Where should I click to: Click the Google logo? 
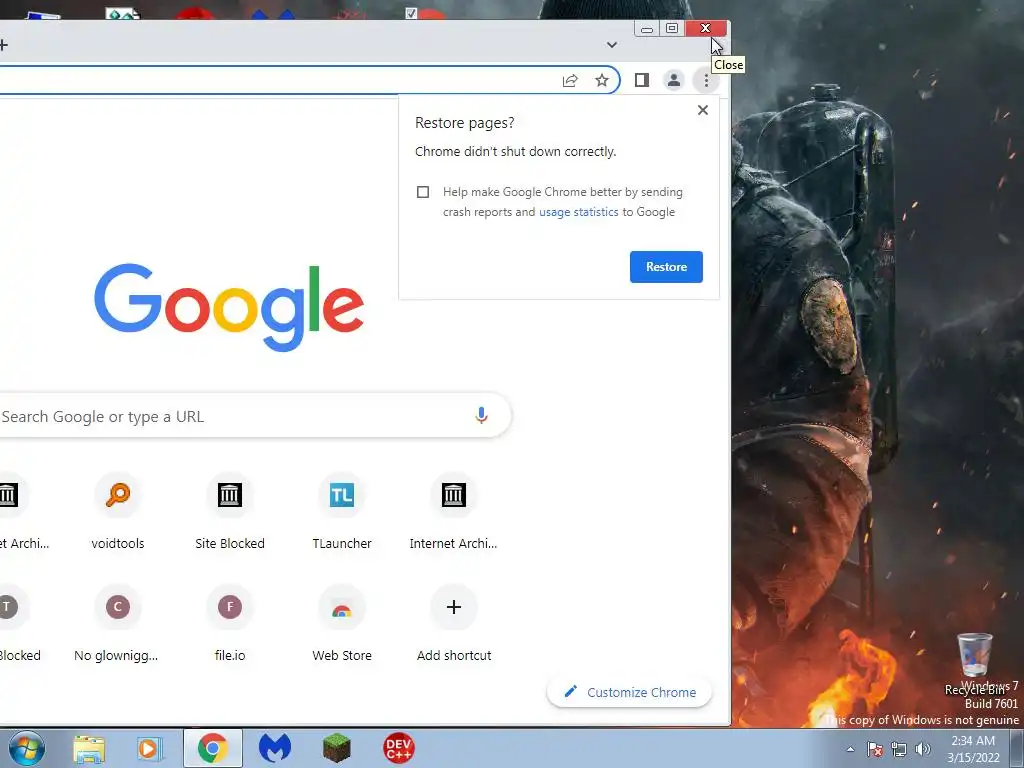pos(229,307)
